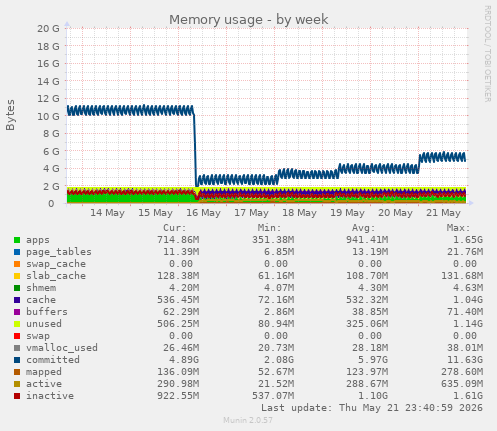The width and height of the screenshot is (497, 431).
Task: Click the unused minimum value 80.94M
Action: pyautogui.click(x=276, y=324)
